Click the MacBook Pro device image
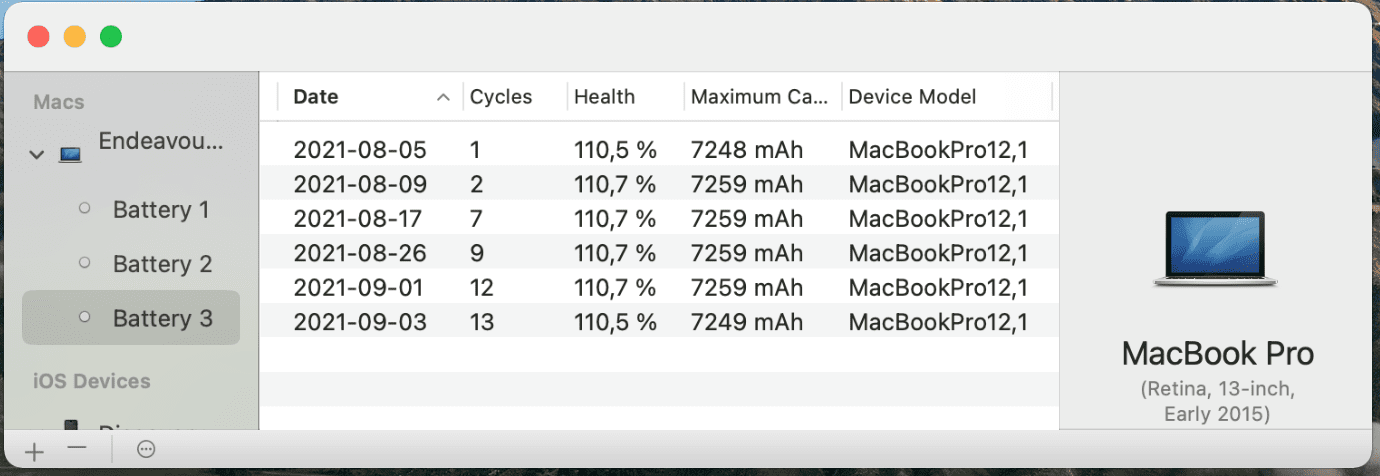1380x476 pixels. click(x=1215, y=249)
